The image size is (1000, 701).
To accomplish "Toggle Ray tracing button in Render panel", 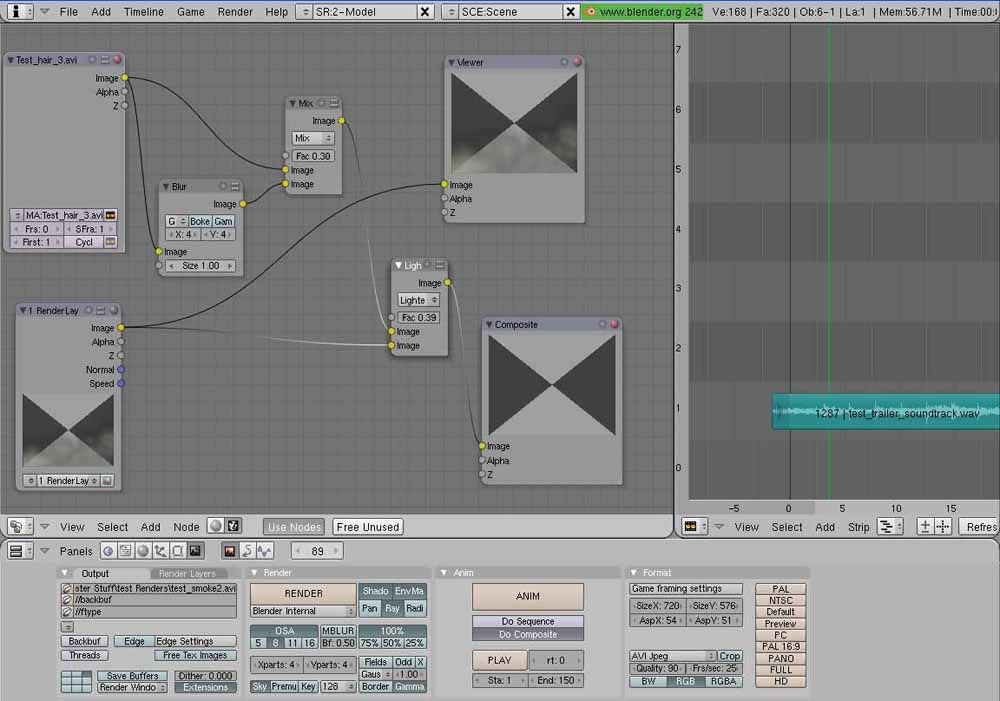I will click(x=392, y=609).
